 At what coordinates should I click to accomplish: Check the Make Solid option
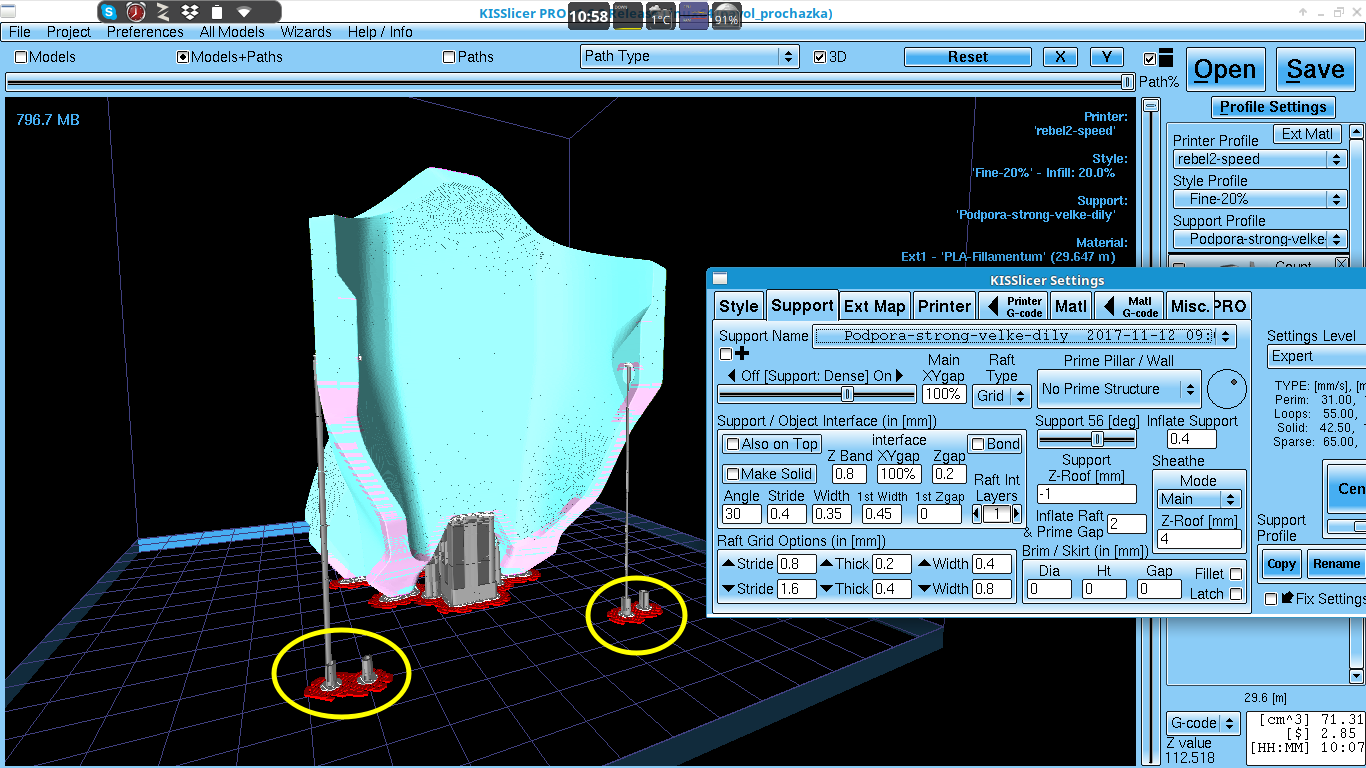(x=733, y=474)
